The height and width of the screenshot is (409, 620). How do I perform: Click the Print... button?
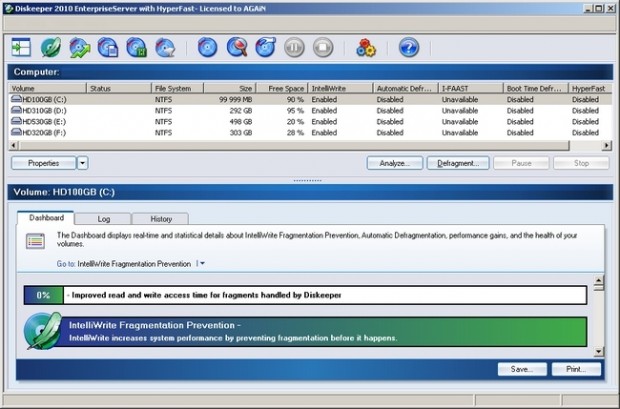tap(576, 369)
